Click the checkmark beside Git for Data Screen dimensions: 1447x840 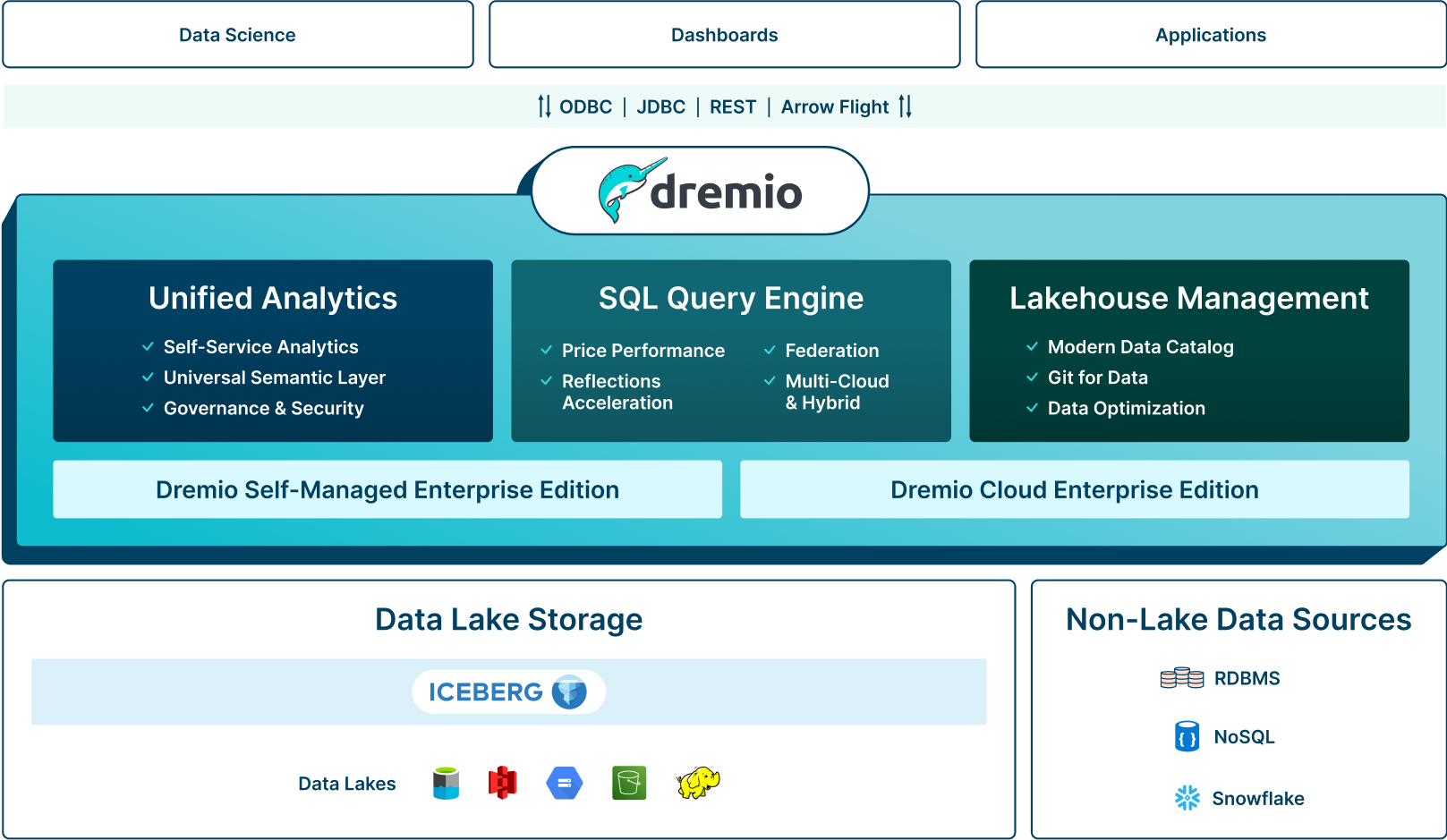click(1032, 378)
